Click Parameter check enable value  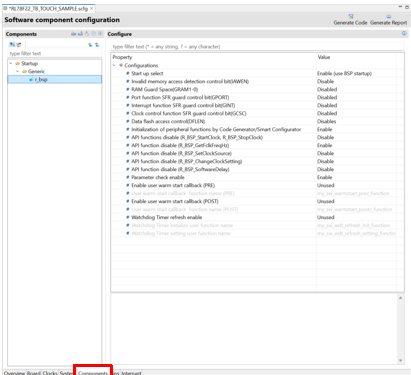tap(356, 177)
